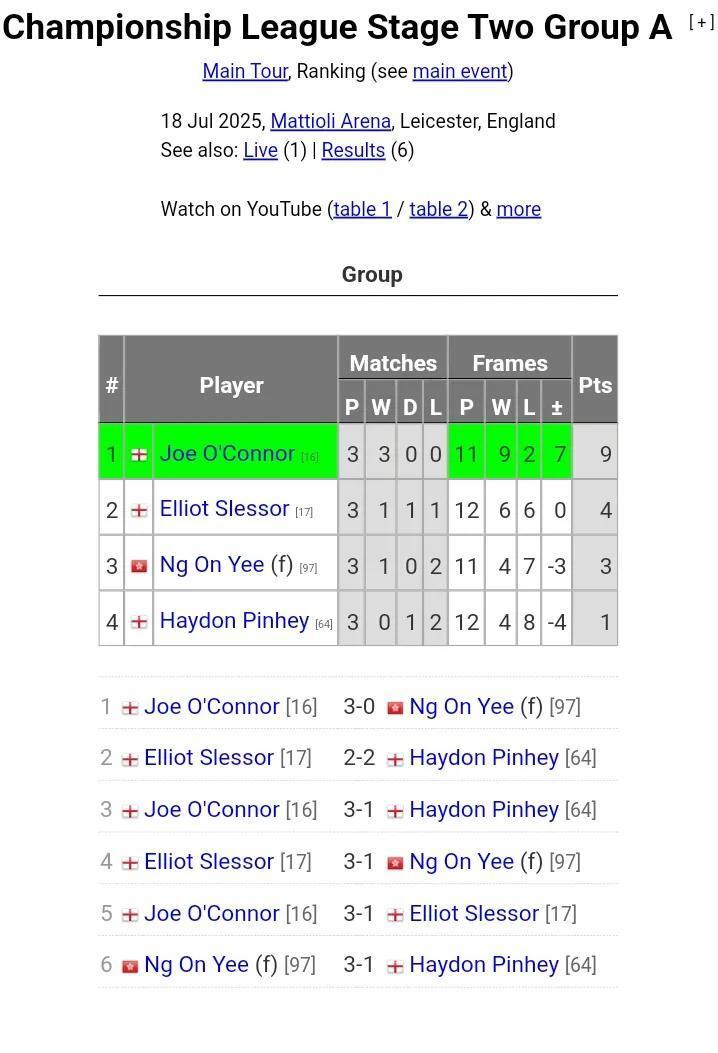Viewport: 718px width, 1053px height.
Task: Watch YouTube table 2 stream
Action: pos(439,210)
